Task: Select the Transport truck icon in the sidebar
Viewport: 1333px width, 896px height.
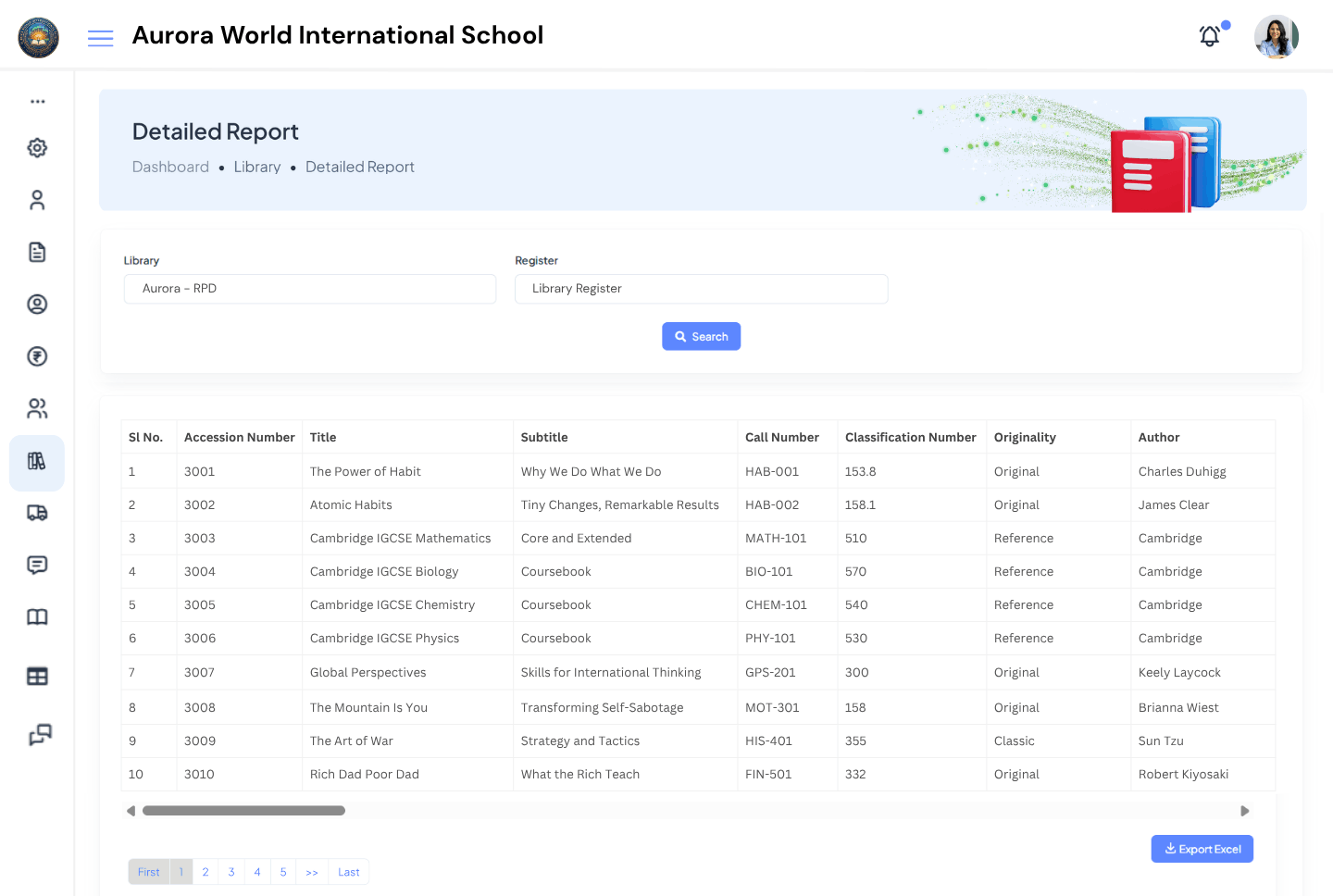Action: tap(36, 513)
